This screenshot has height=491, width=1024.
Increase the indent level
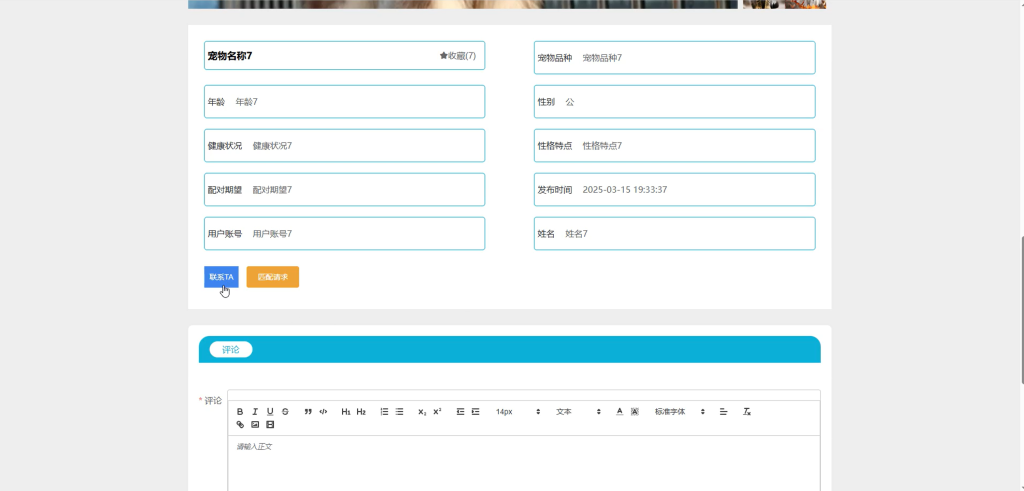[475, 412]
